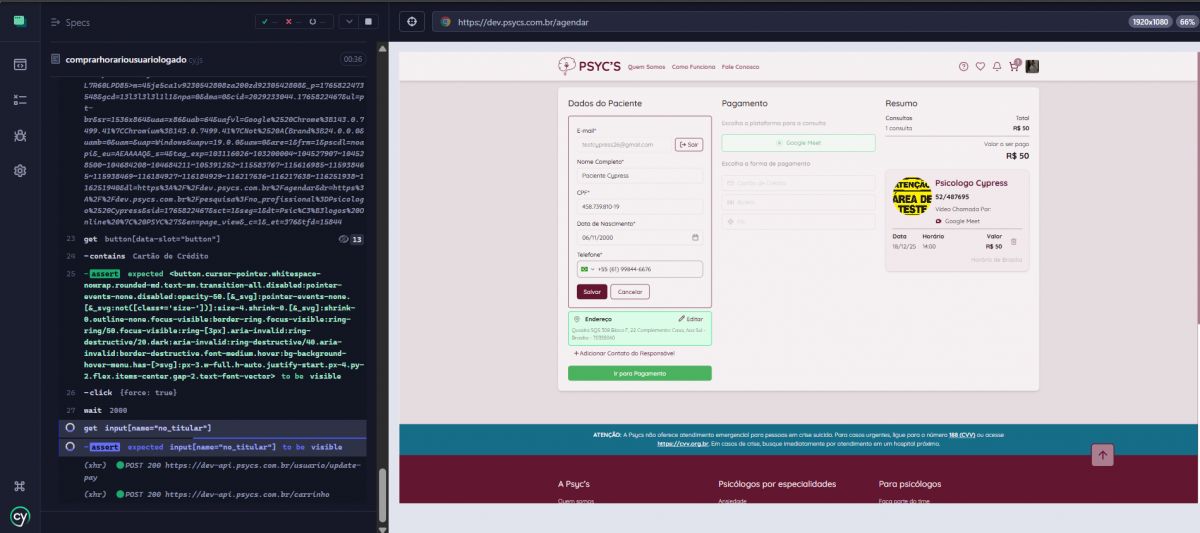1200x533 pixels.
Task: Open the date of birth calendar picker
Action: [695, 237]
